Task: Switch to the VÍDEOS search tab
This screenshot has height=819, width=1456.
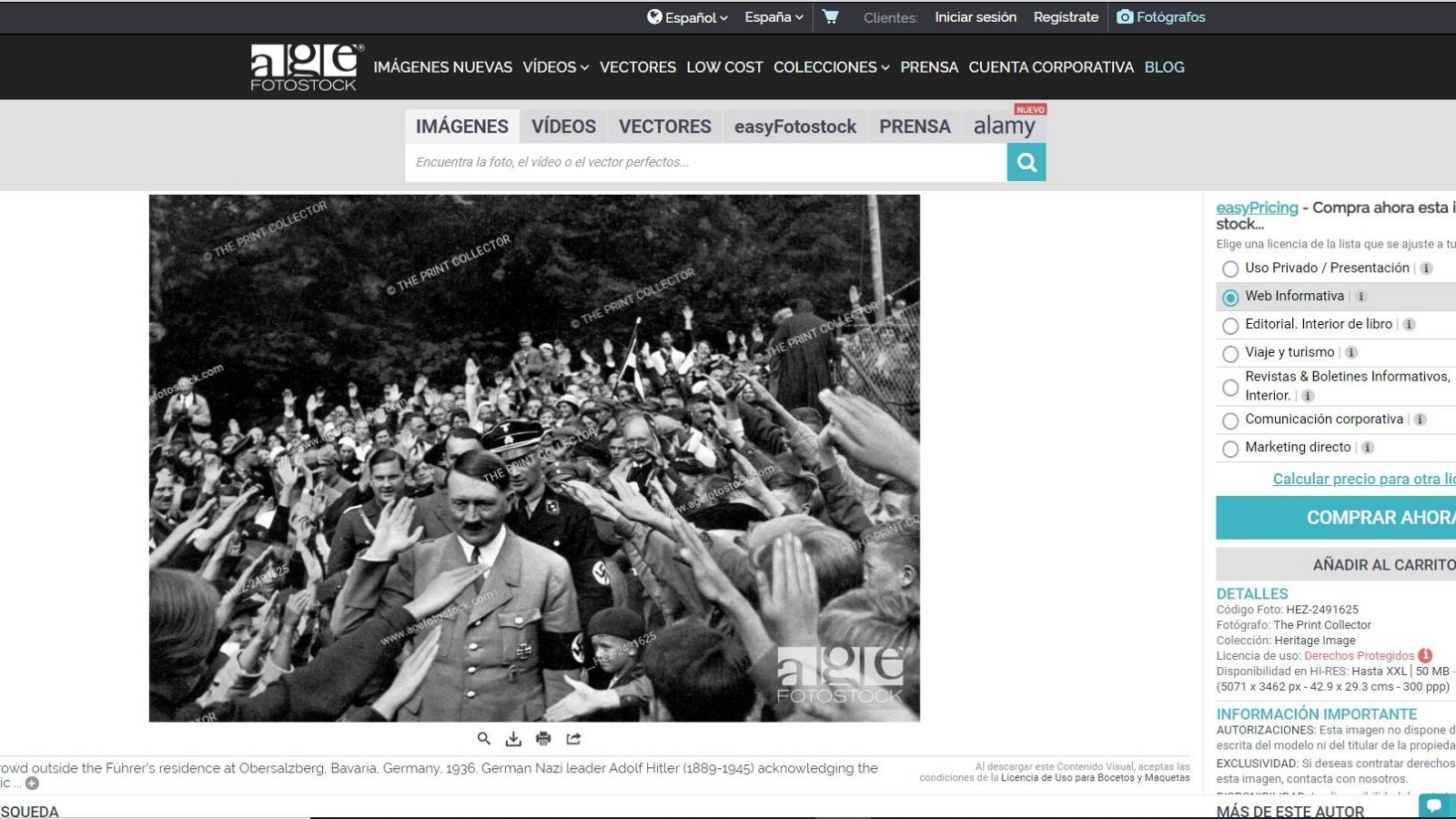Action: click(562, 126)
